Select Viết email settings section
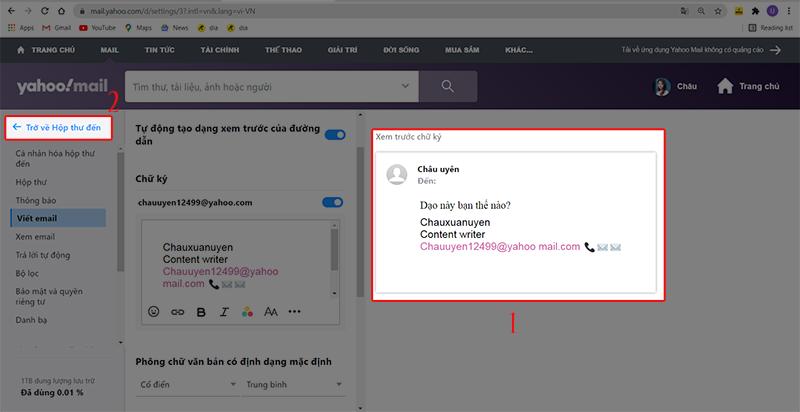The image size is (800, 412). pyautogui.click(x=58, y=218)
